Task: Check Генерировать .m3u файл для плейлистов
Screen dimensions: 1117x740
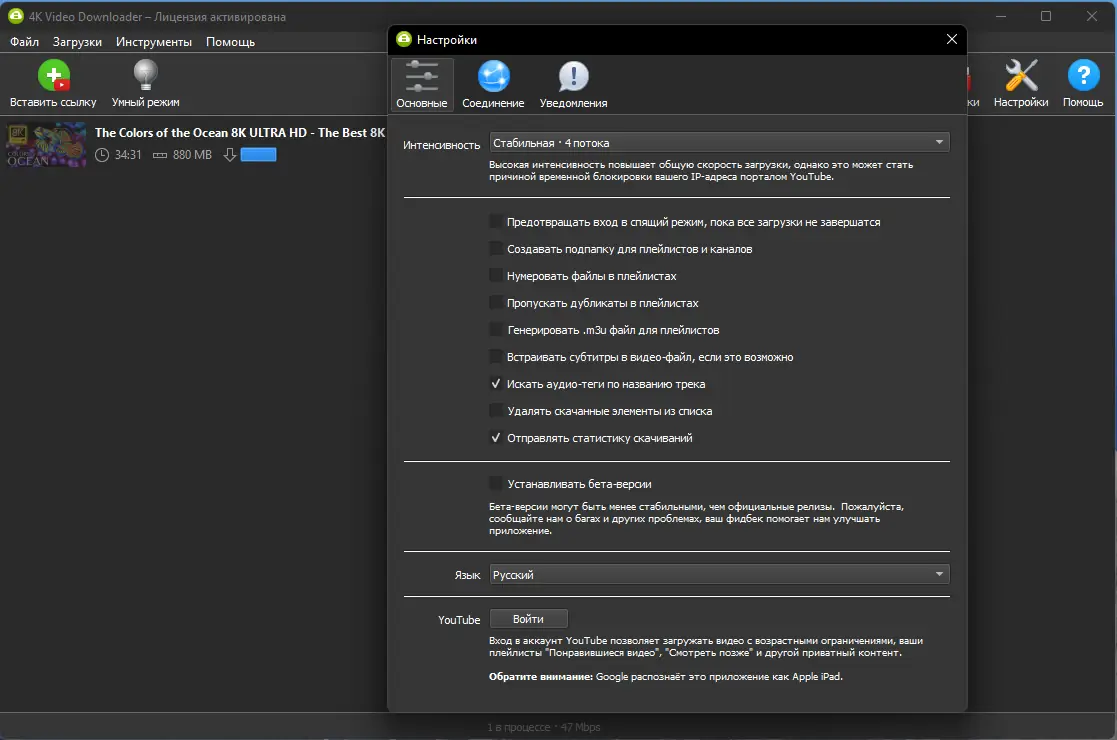Action: (496, 330)
